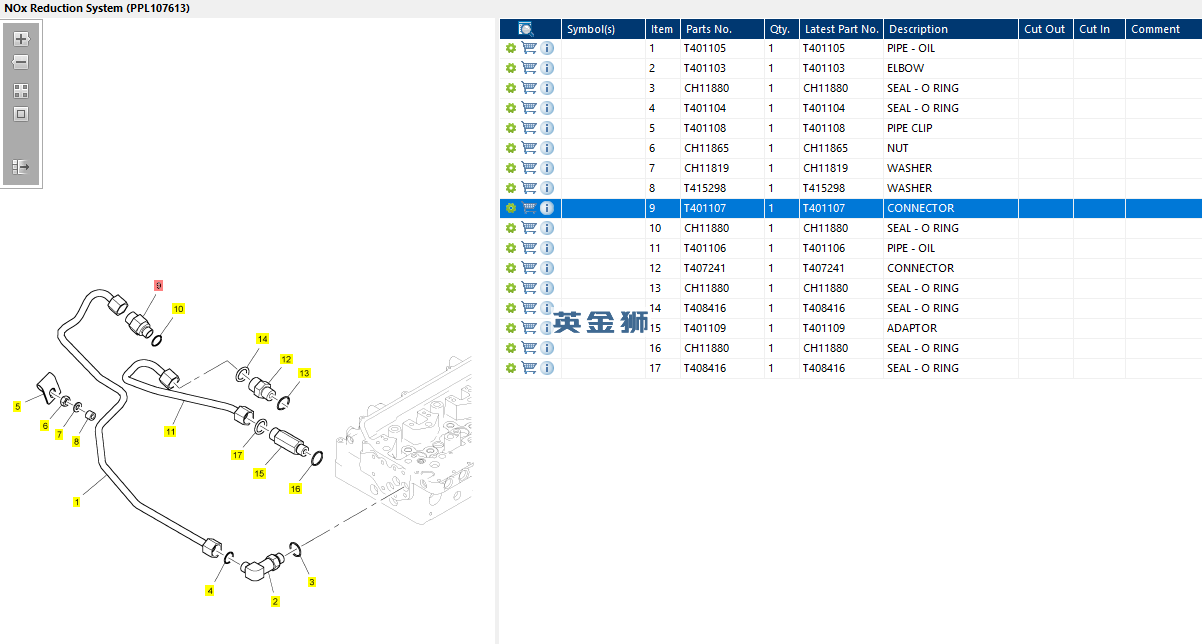Zoom in on the diagram with plus button
The height and width of the screenshot is (644, 1202).
(x=21, y=39)
